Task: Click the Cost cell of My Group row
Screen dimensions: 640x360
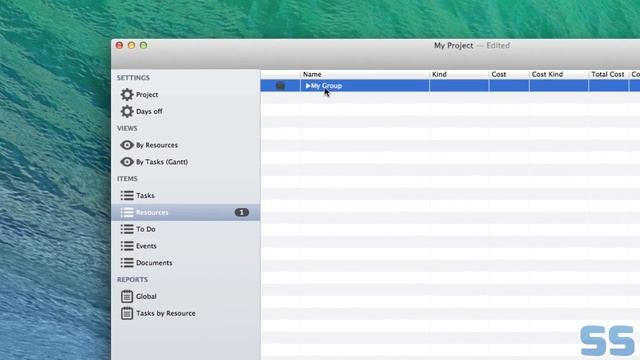Action: [509, 86]
